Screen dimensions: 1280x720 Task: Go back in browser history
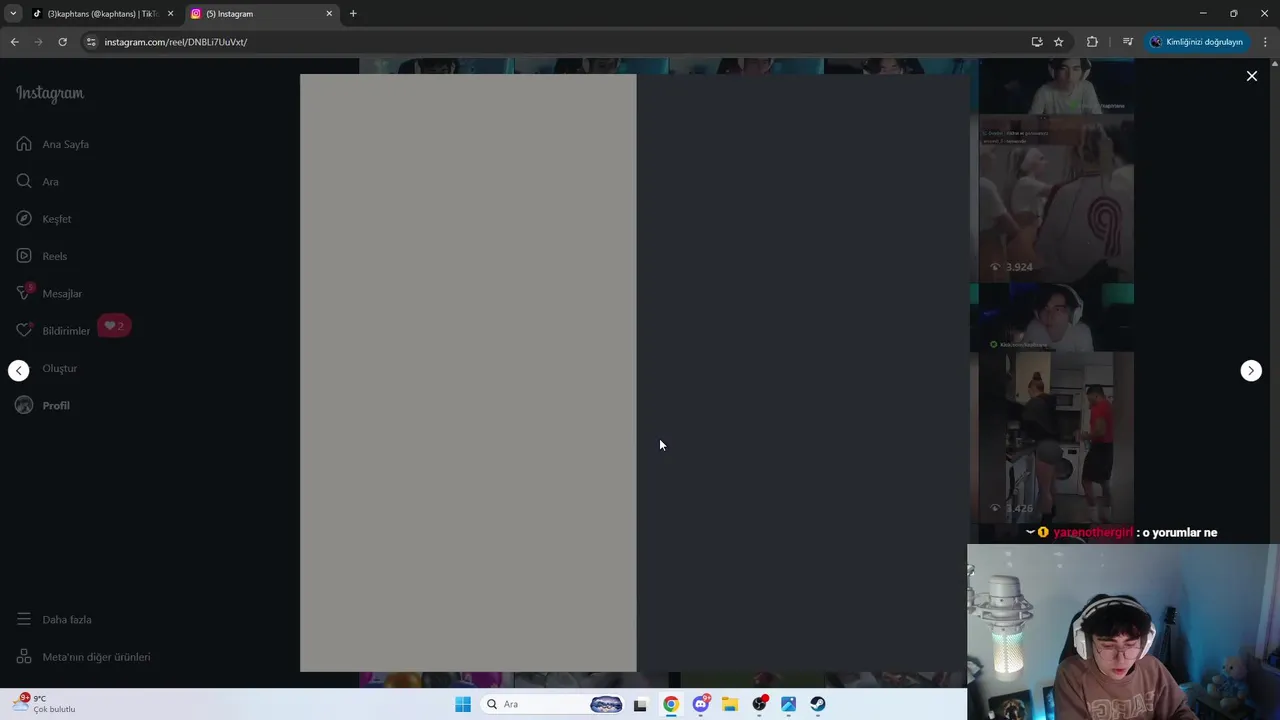(14, 42)
